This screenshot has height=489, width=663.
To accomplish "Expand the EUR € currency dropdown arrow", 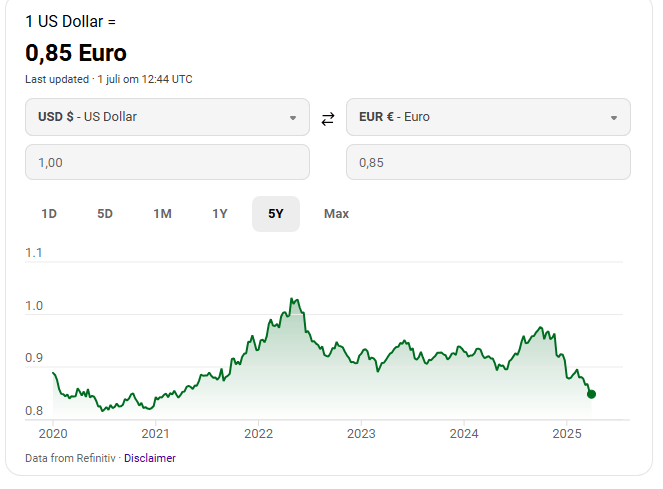I will [x=613, y=117].
